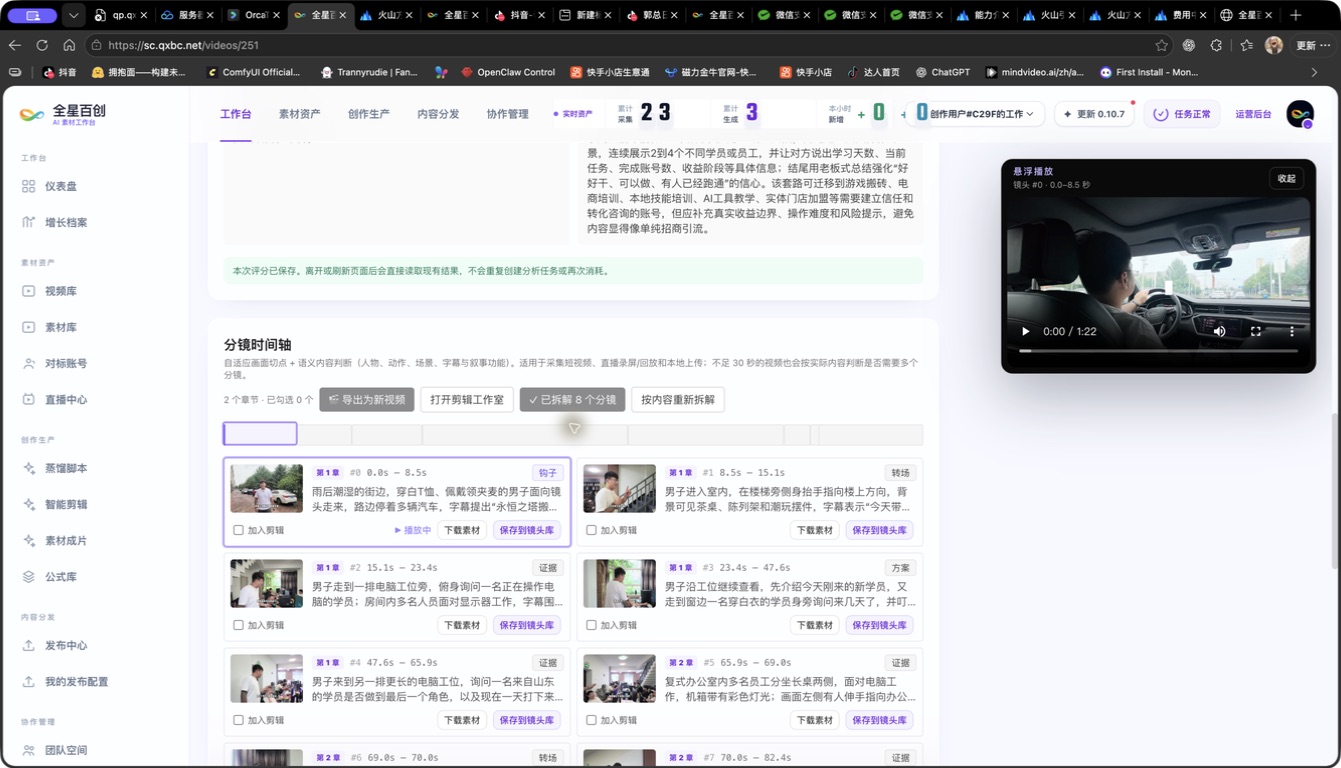Check 加入剪辑 for shot #5
This screenshot has height=768, width=1341.
[591, 720]
